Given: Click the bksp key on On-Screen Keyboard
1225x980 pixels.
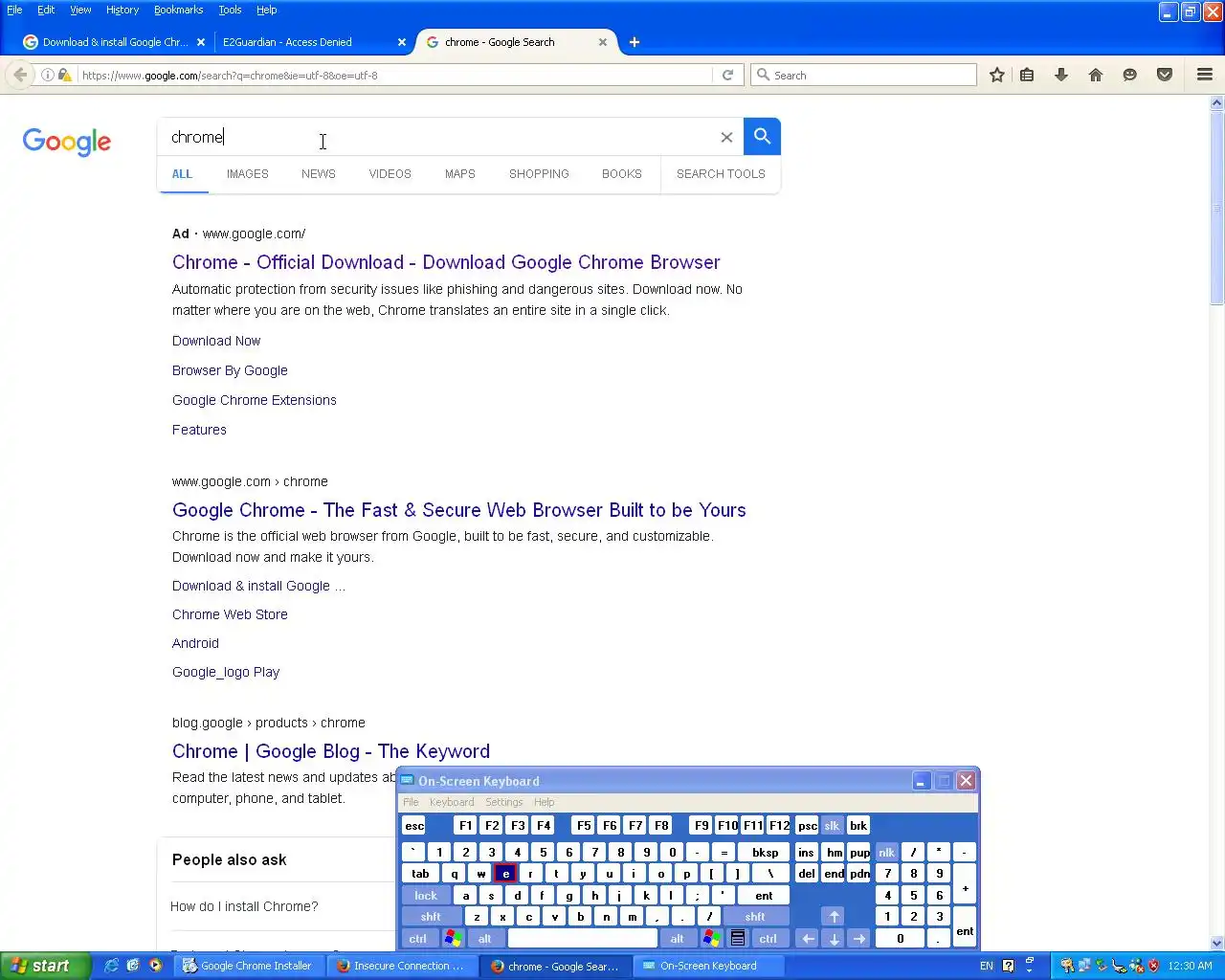Looking at the screenshot, I should click(765, 852).
